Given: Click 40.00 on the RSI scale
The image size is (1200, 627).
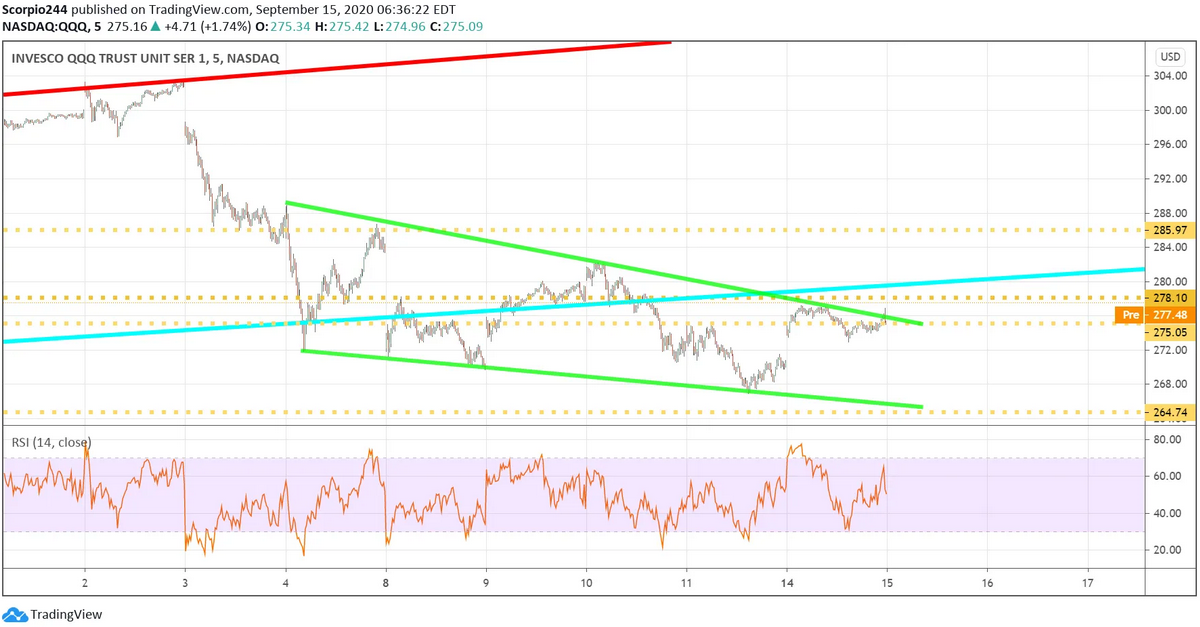Looking at the screenshot, I should [x=1168, y=513].
